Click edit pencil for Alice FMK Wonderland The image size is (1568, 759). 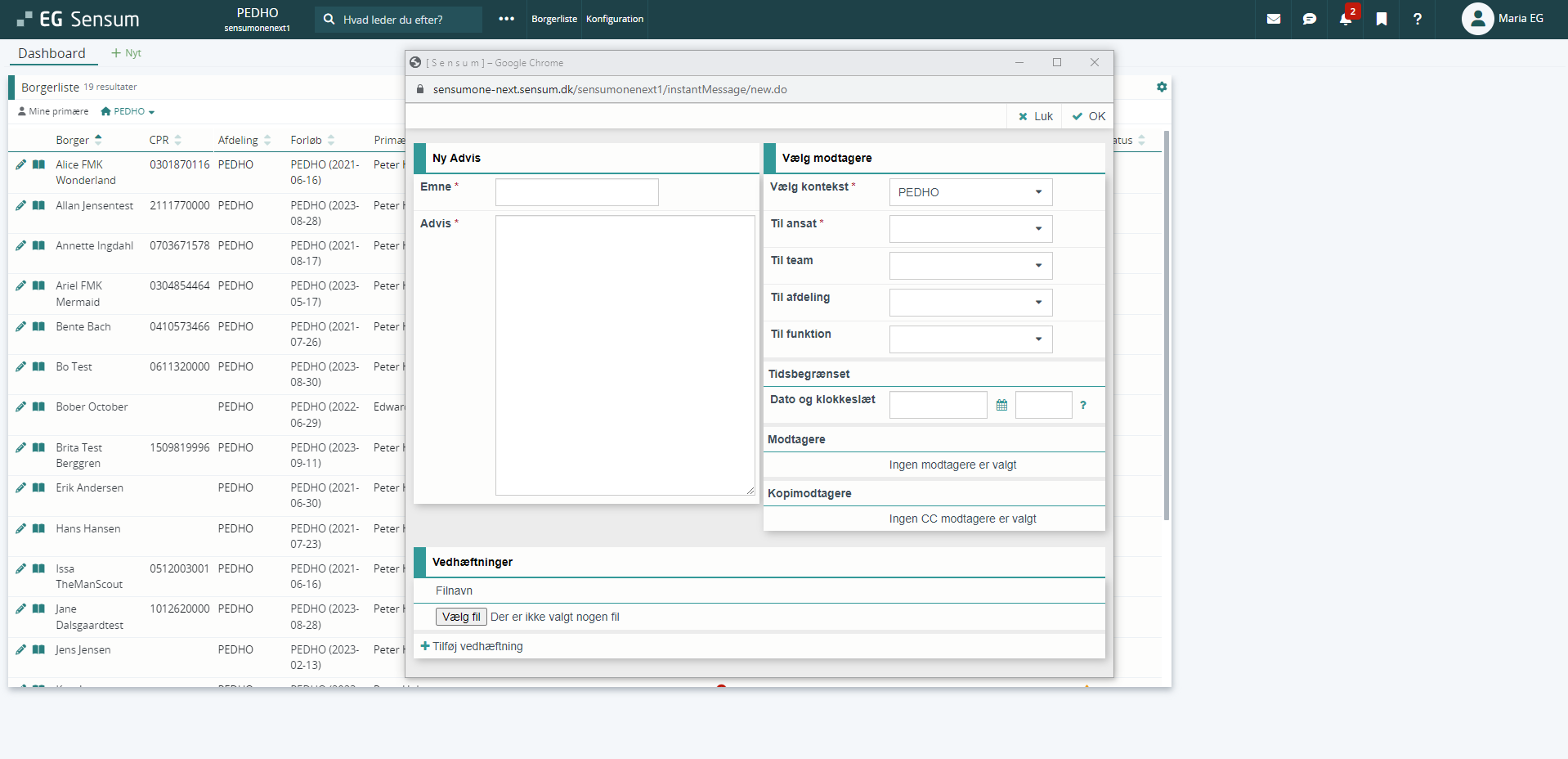coord(20,164)
